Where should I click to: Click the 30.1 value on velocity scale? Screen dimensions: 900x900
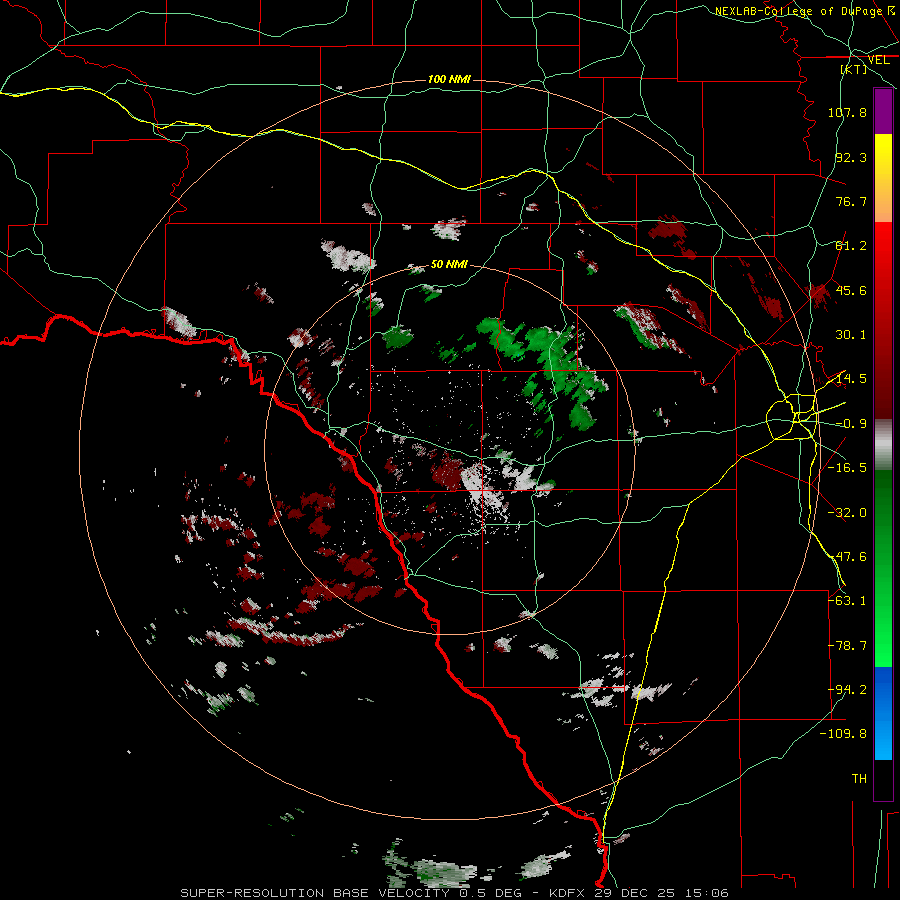pos(851,335)
